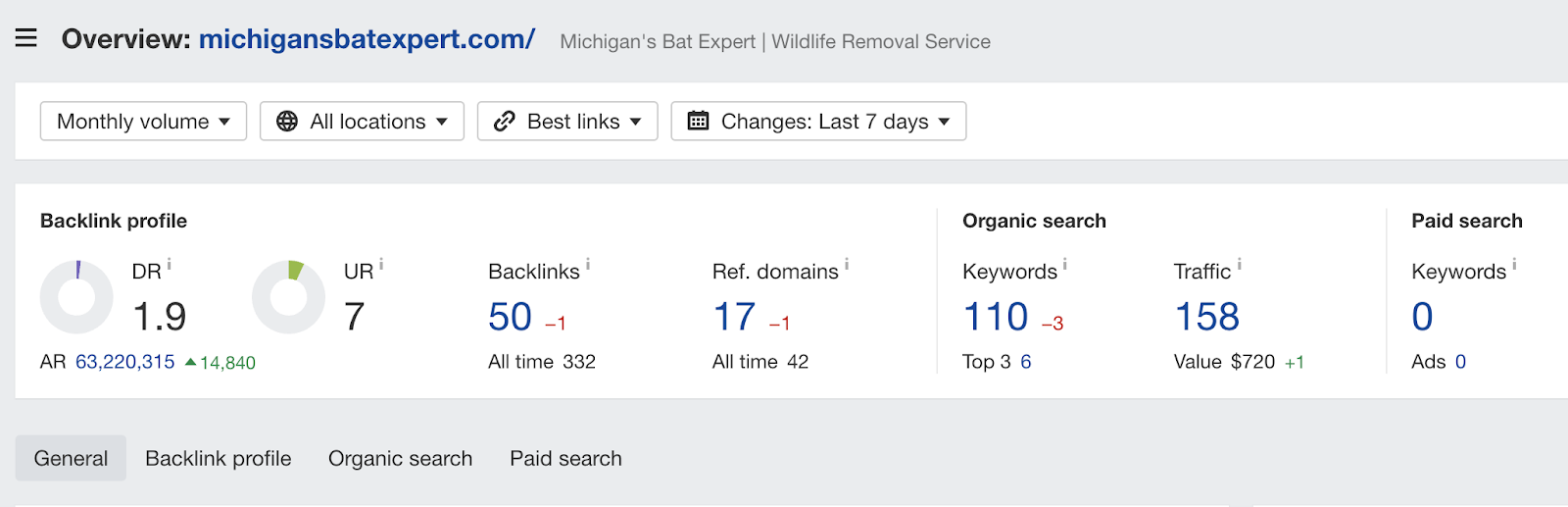
Task: Click the Organic search section heading
Action: (x=1034, y=221)
